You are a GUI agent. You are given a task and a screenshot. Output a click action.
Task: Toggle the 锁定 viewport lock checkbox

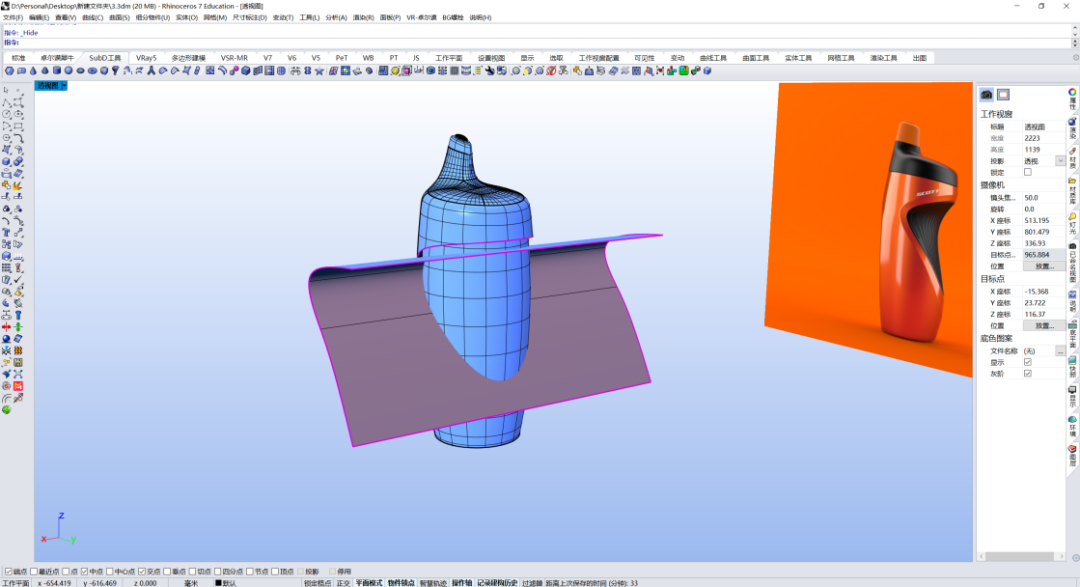[1028, 172]
